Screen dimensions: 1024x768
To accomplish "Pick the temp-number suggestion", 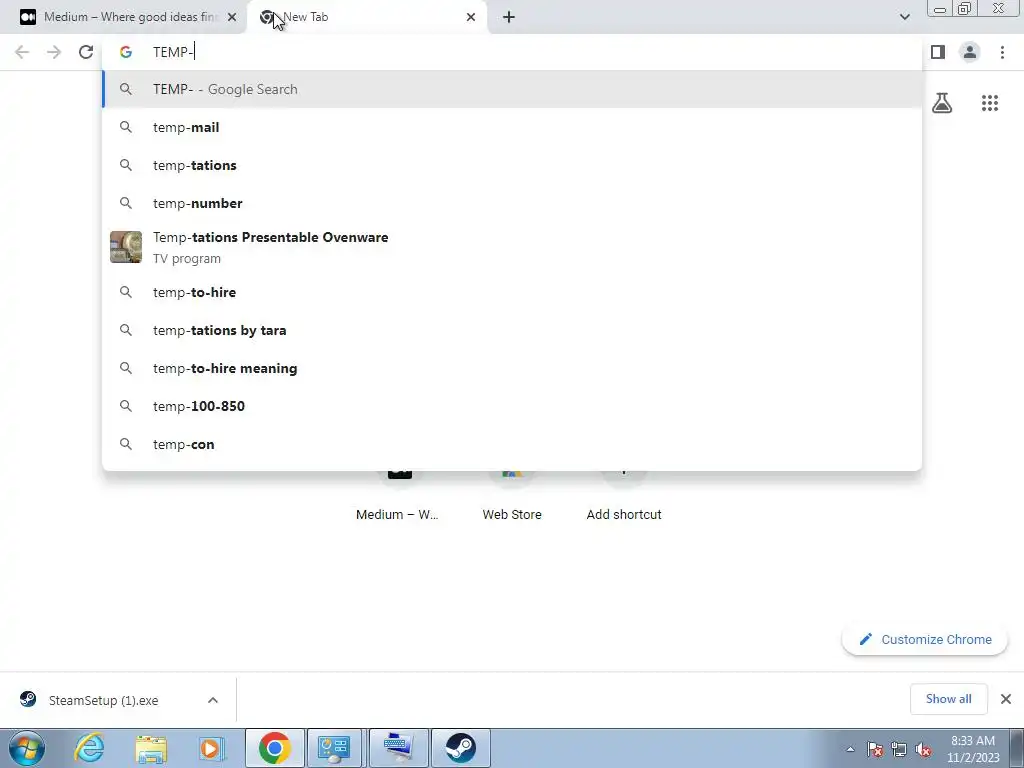I will click(512, 203).
